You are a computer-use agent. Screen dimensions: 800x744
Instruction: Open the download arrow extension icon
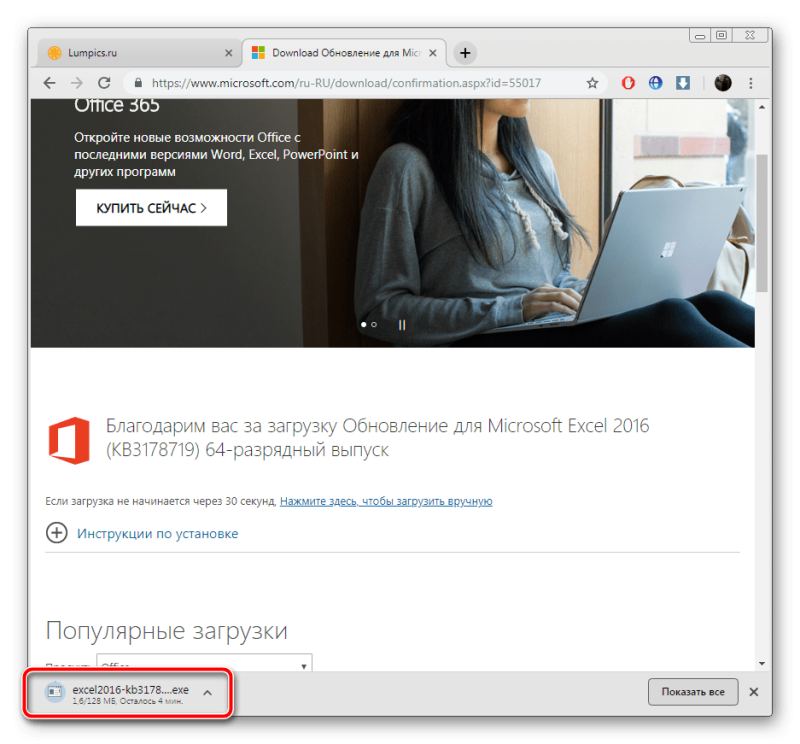tap(683, 83)
